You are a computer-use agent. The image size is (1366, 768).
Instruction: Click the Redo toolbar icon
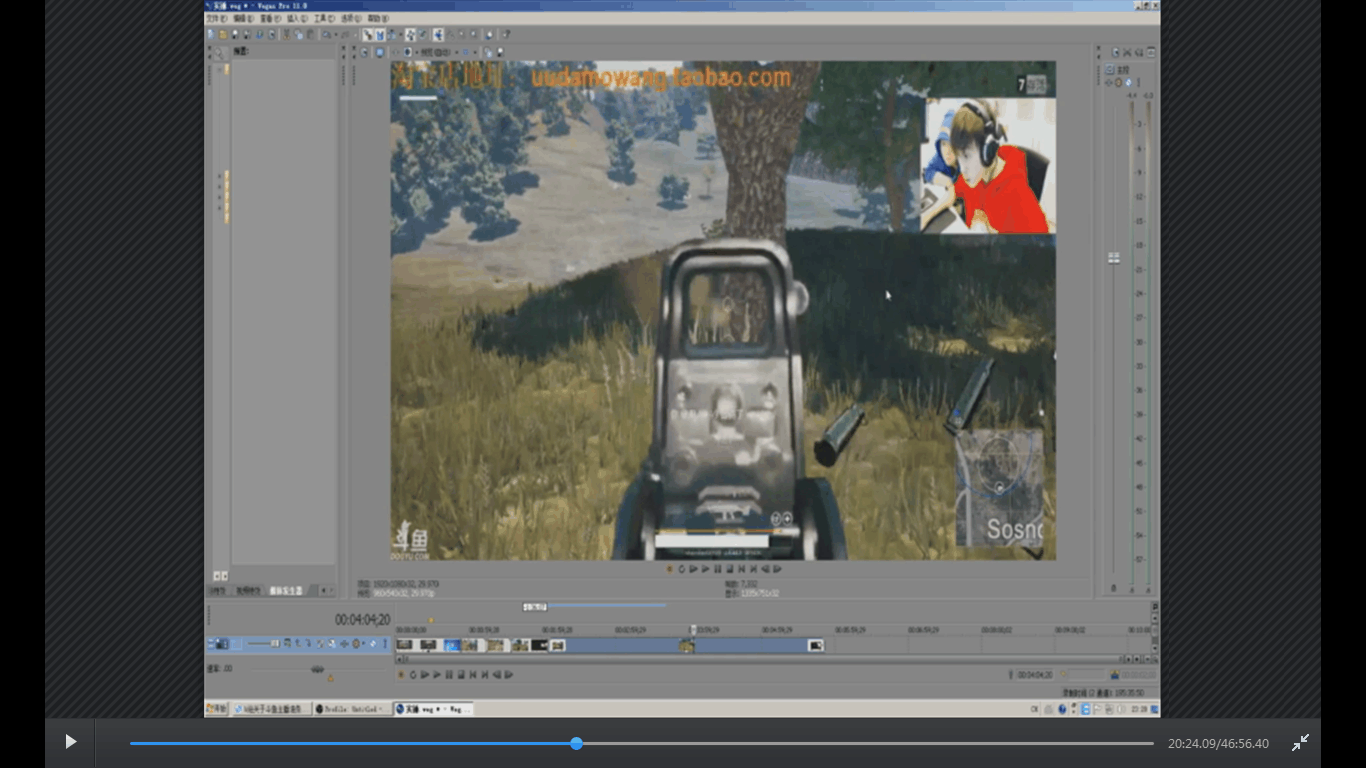[x=345, y=34]
